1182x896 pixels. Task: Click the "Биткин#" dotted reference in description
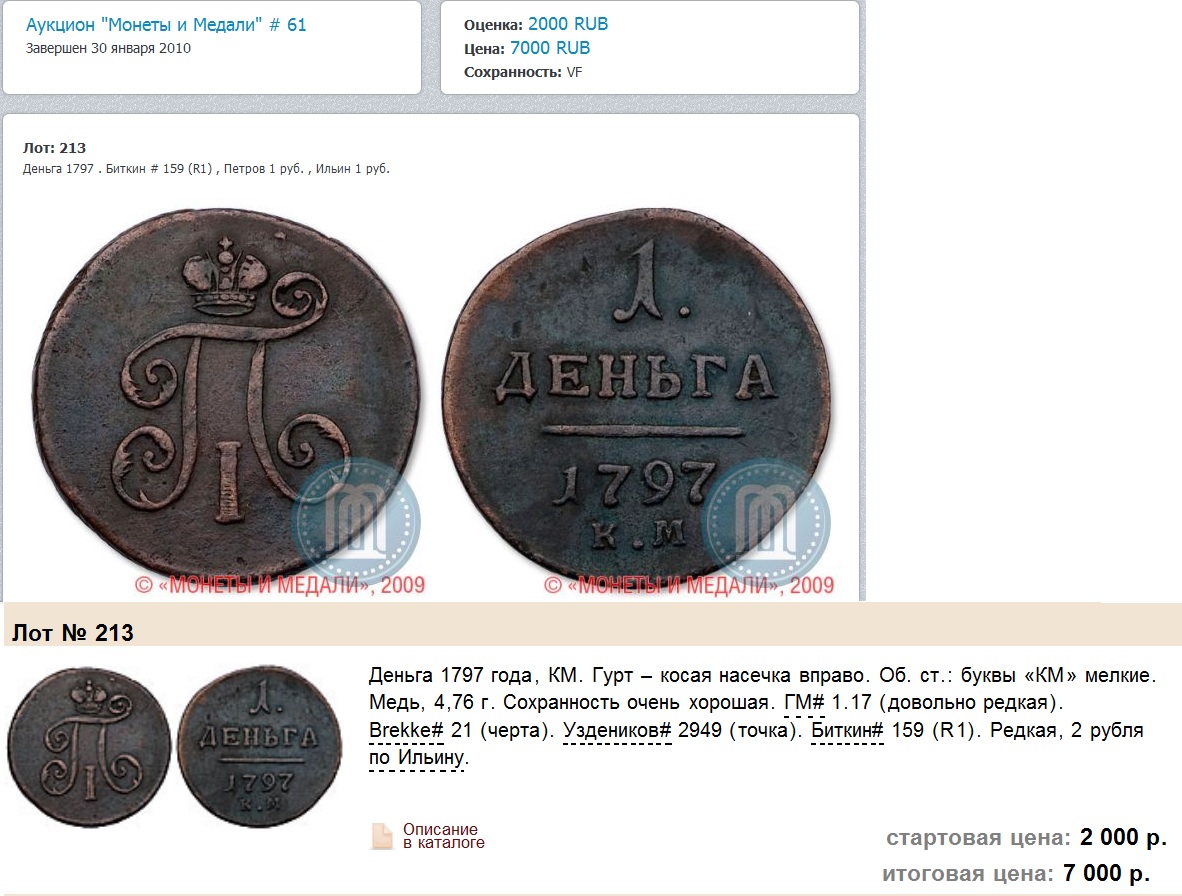847,730
